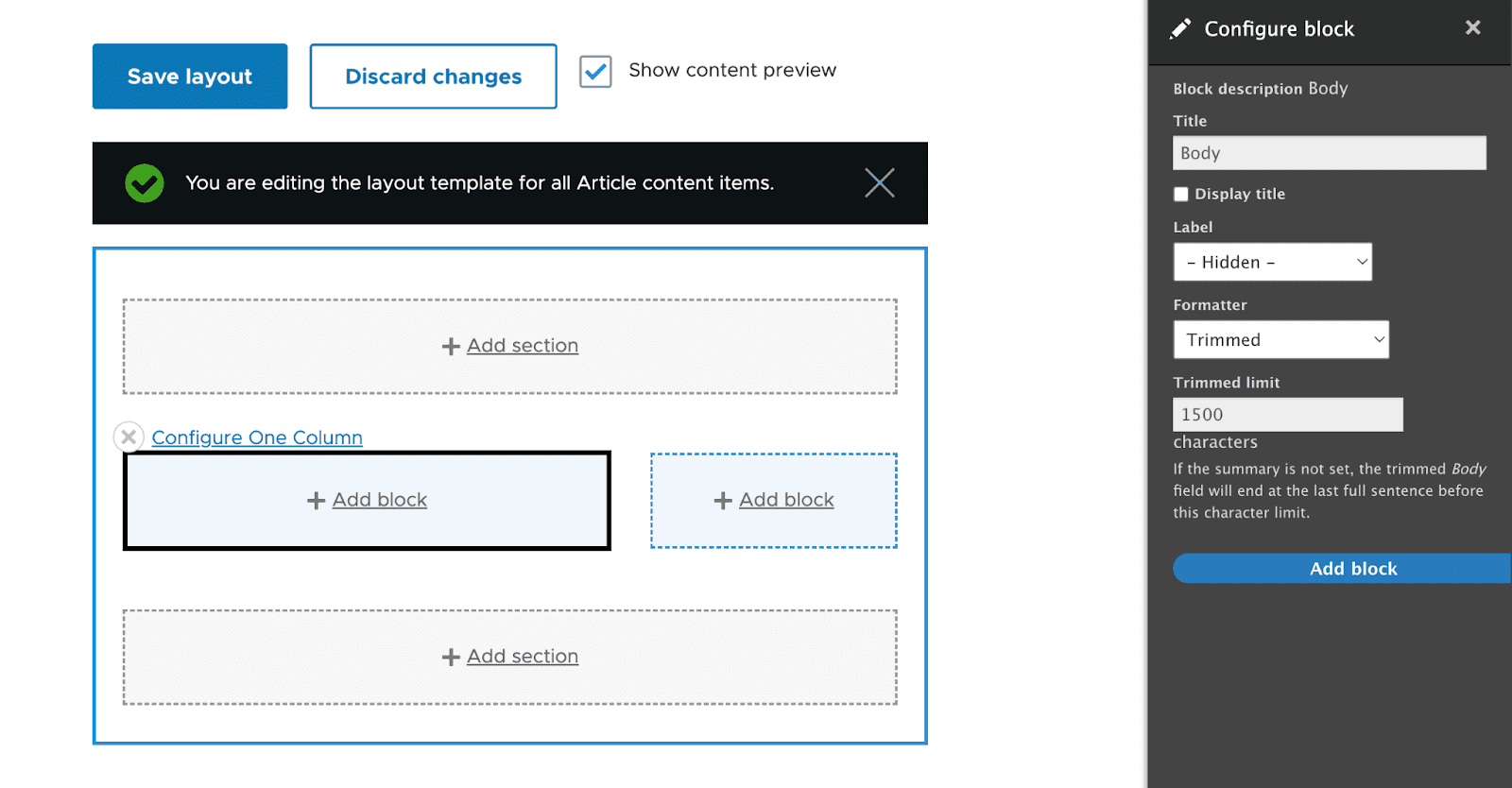Open the Configure One Column link
Viewport: 1512px width, 788px height.
[257, 437]
